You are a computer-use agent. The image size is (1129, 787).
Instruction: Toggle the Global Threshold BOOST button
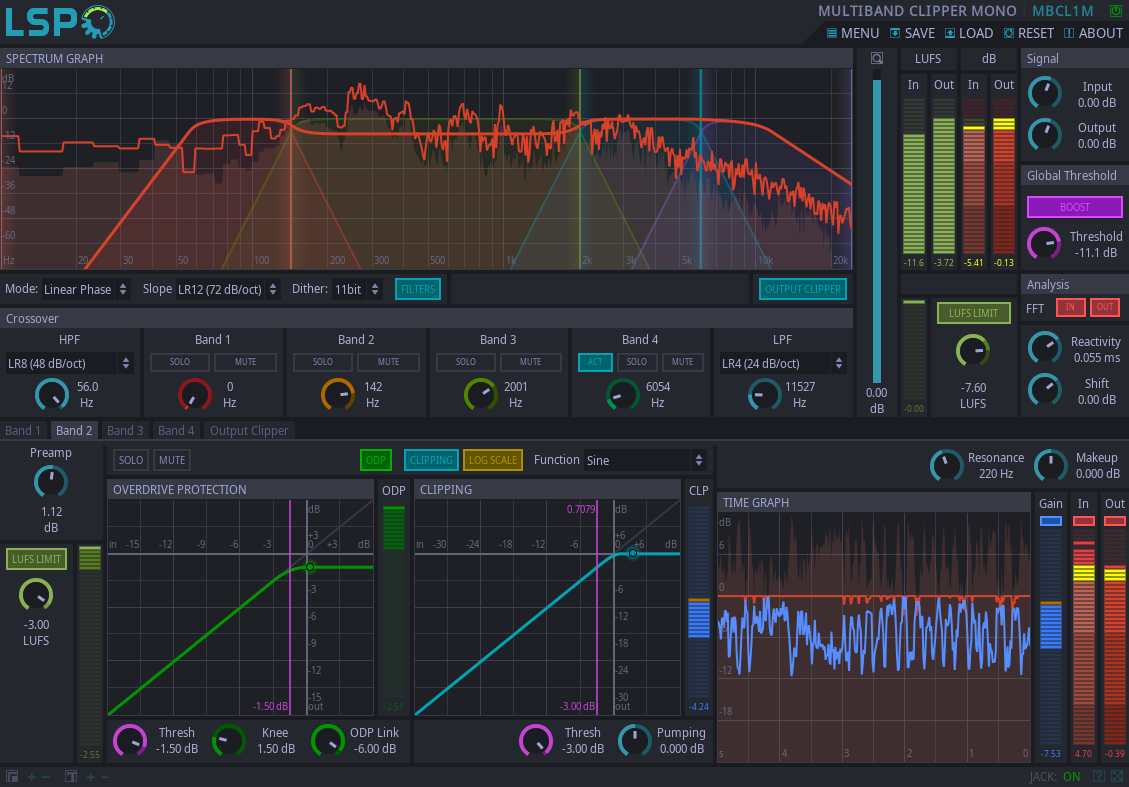click(1074, 207)
